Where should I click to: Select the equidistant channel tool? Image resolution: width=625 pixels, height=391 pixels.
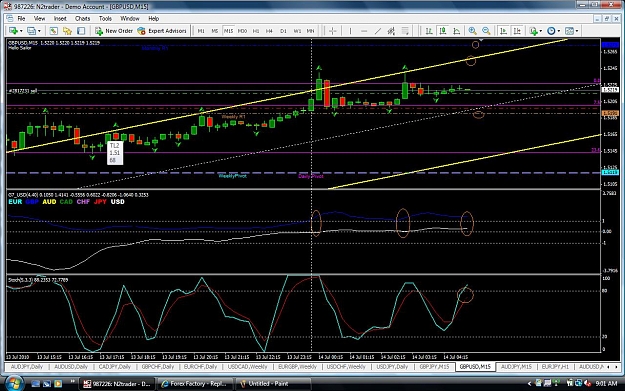click(x=391, y=31)
